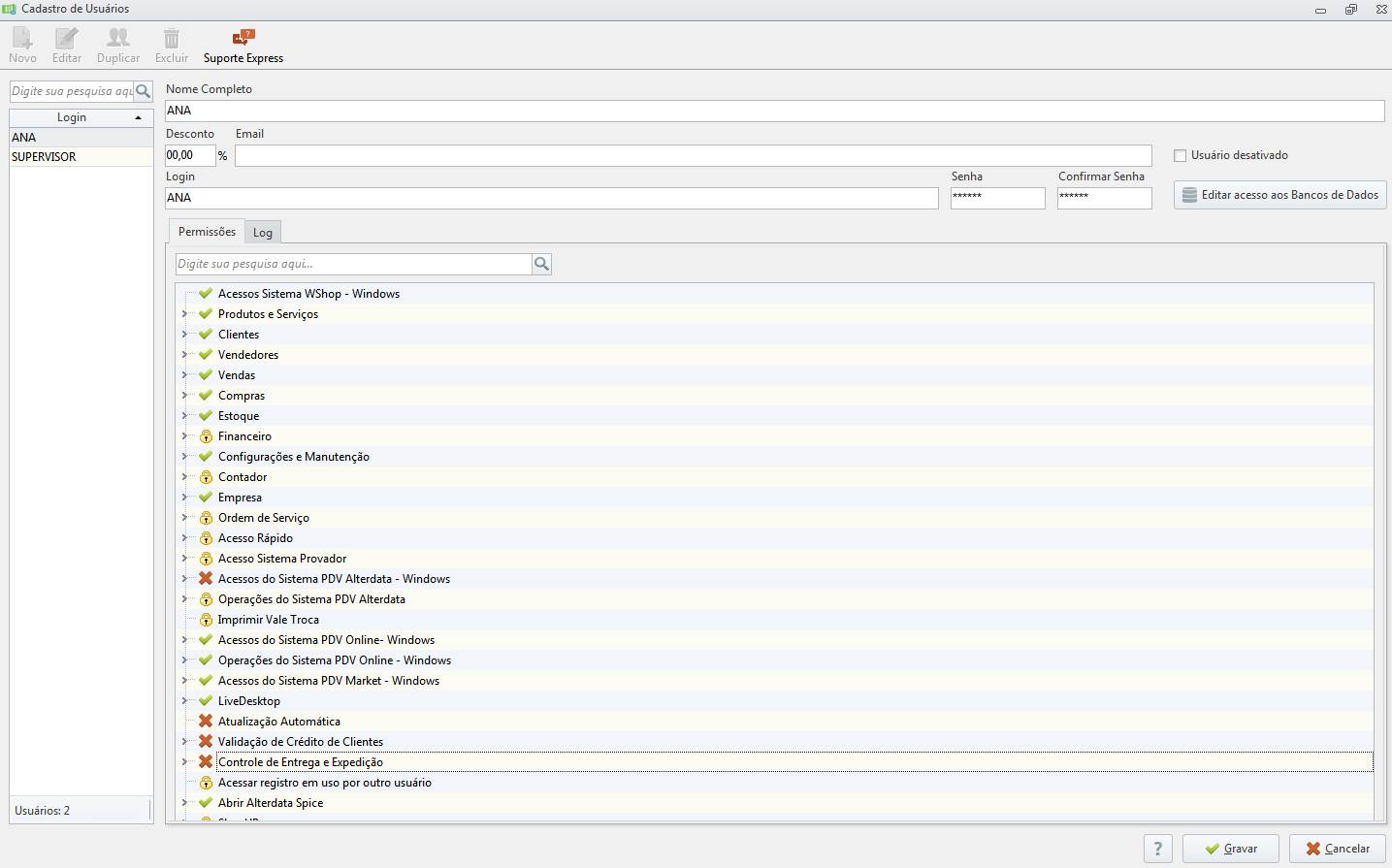Select the Permissões tab
This screenshot has width=1392, height=868.
coord(207,232)
